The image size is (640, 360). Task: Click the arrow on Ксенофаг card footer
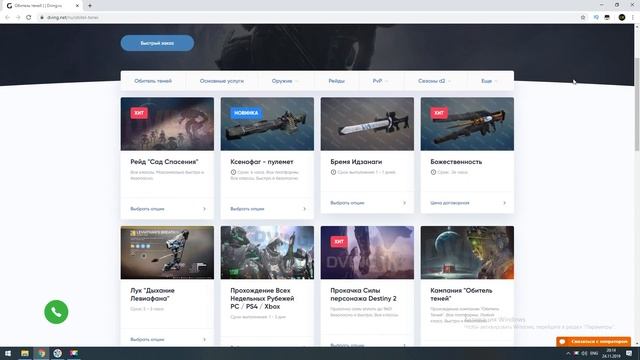[x=304, y=209]
